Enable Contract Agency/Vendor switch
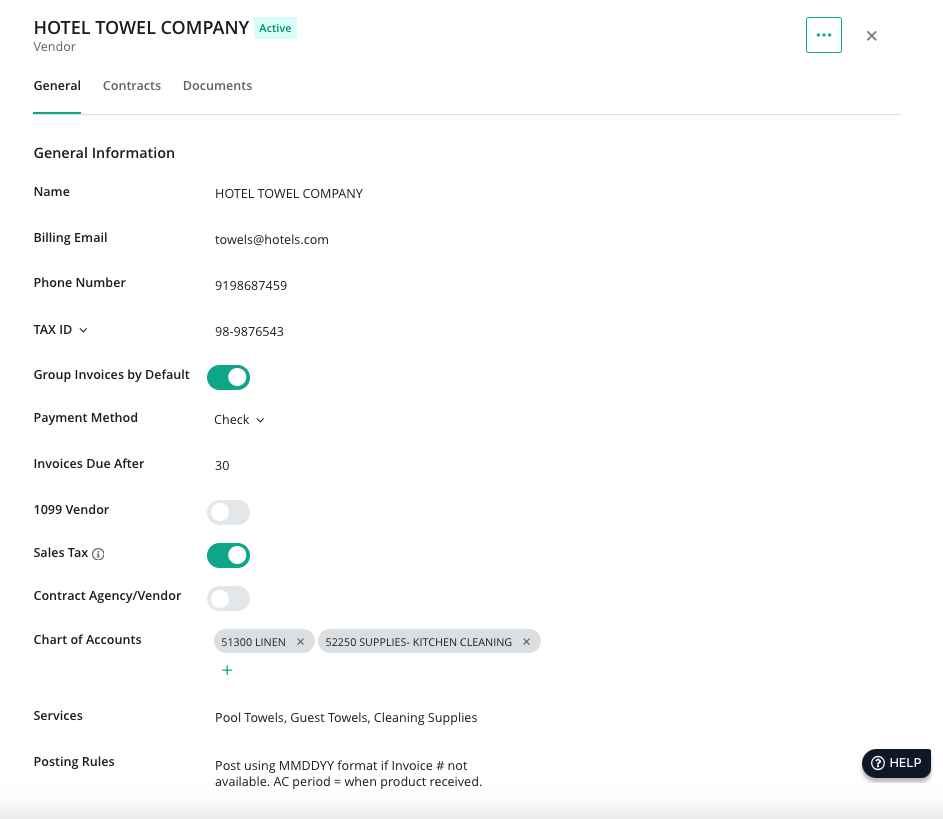 click(x=229, y=598)
